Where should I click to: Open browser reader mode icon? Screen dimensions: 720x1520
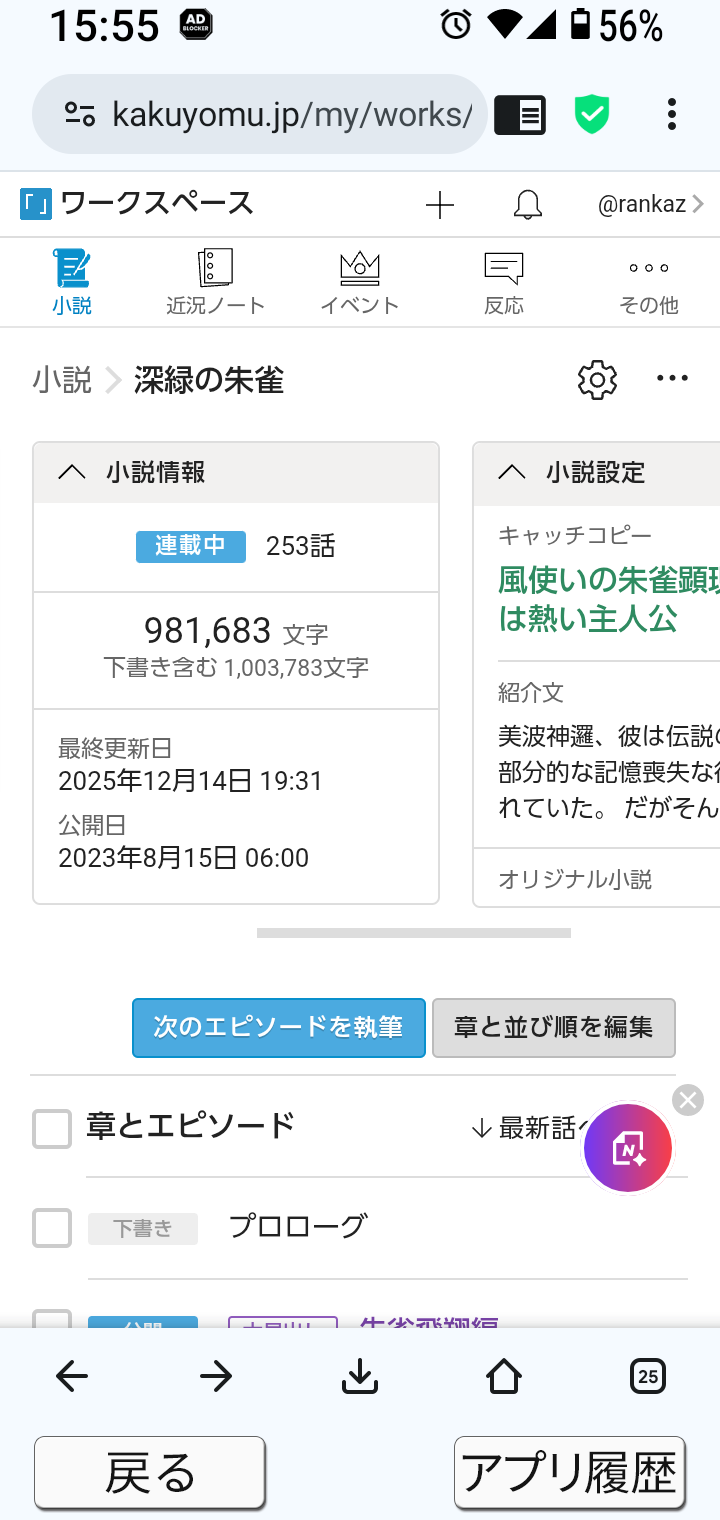(520, 115)
